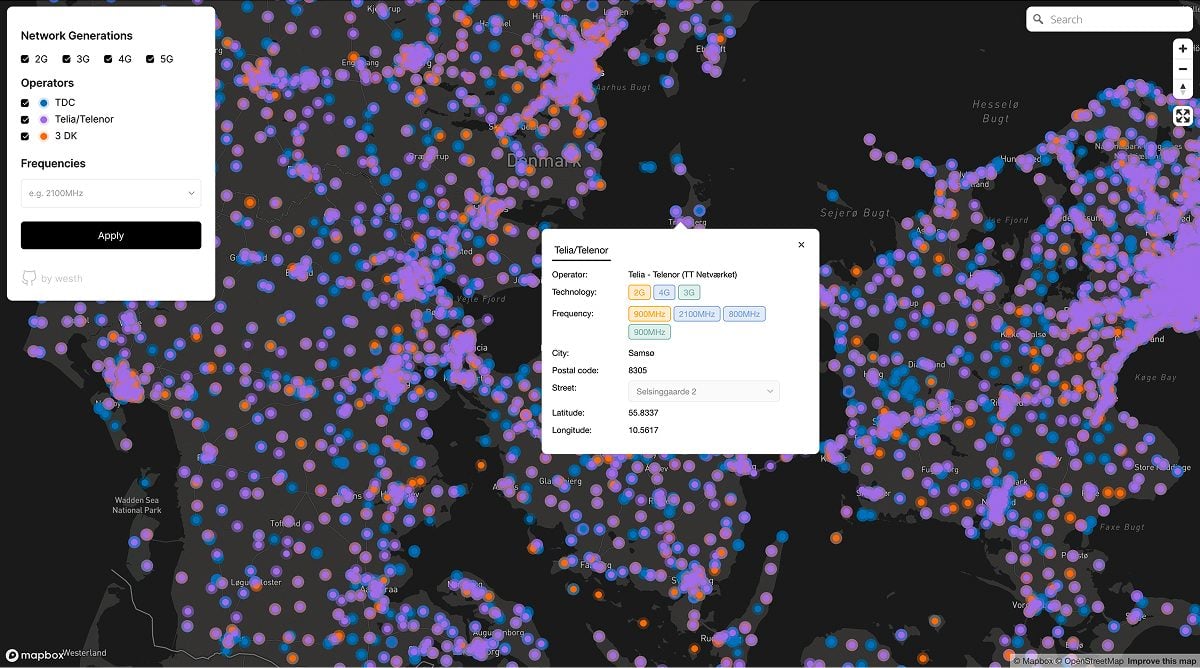Click the latitude value 55.8337

pyautogui.click(x=643, y=413)
